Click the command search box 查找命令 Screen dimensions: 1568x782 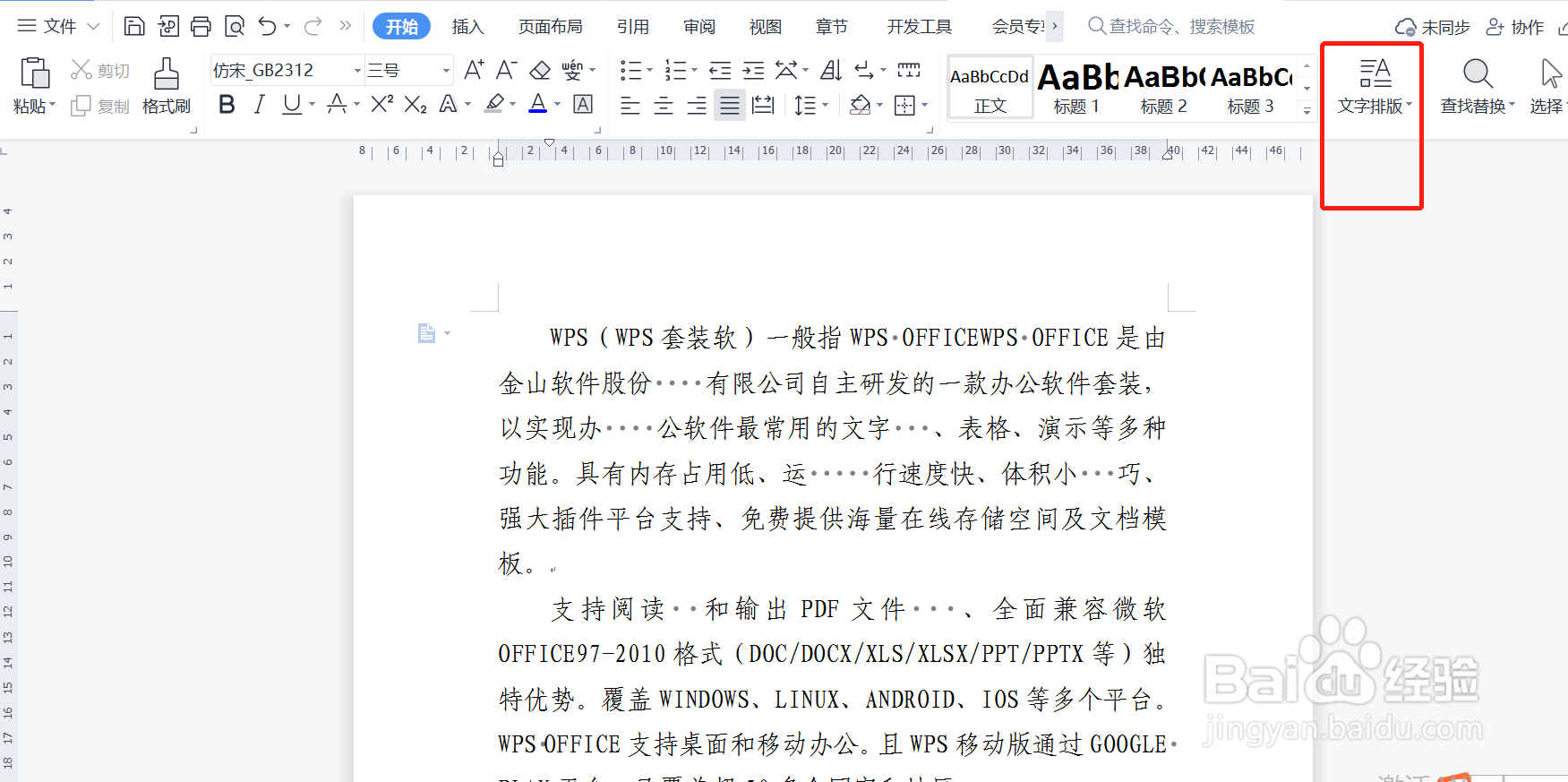tap(1172, 27)
